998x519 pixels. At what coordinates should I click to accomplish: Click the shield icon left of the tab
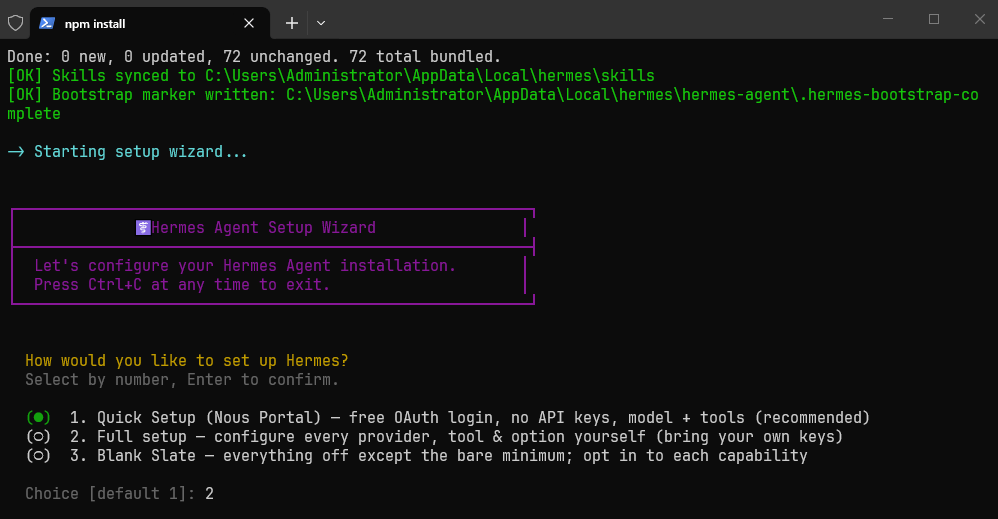pyautogui.click(x=15, y=23)
